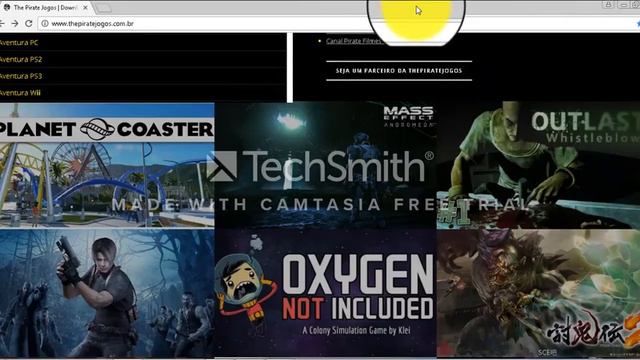
Task: Open Aventura PS2 category
Action: (21, 59)
